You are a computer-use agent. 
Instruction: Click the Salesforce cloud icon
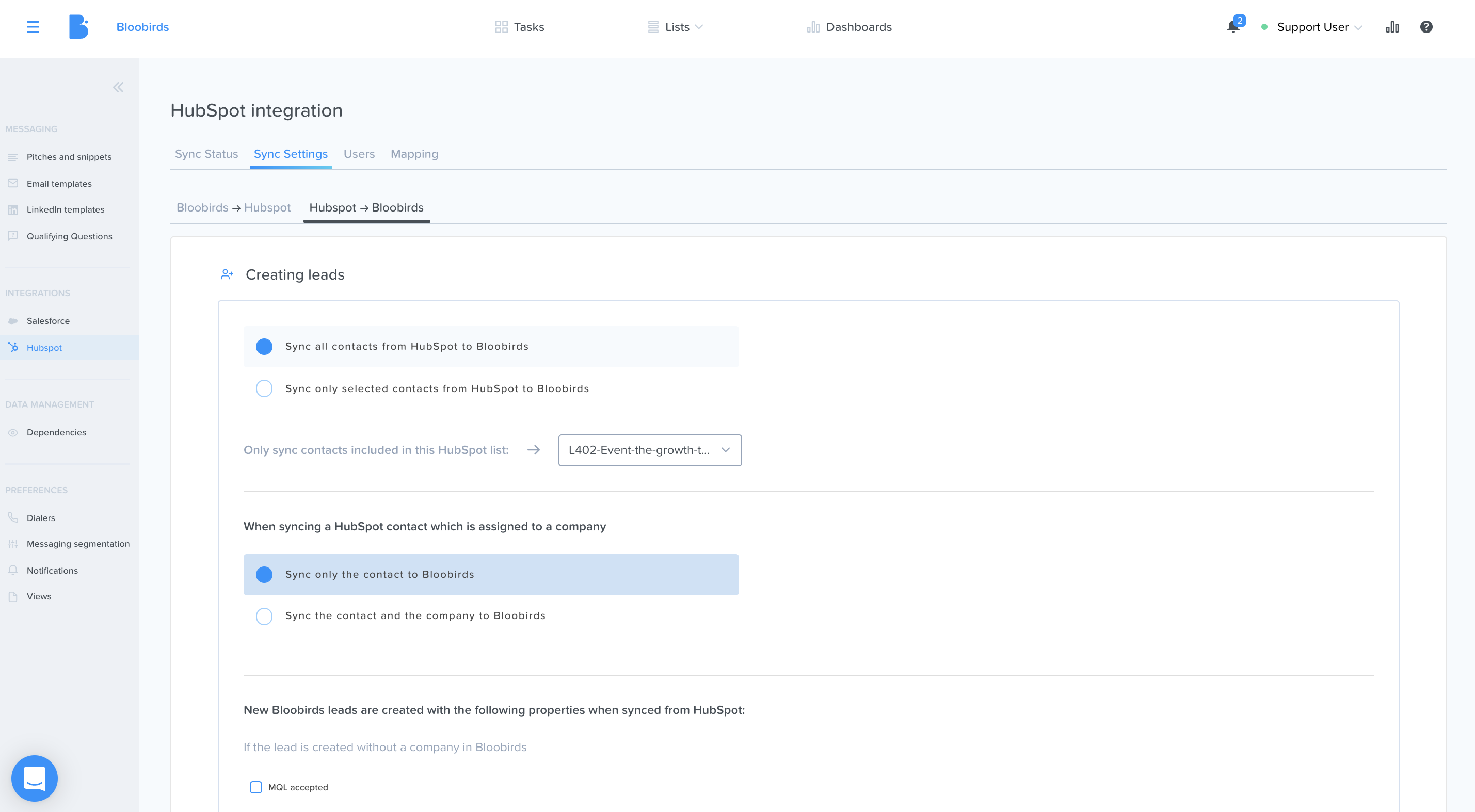pos(12,321)
